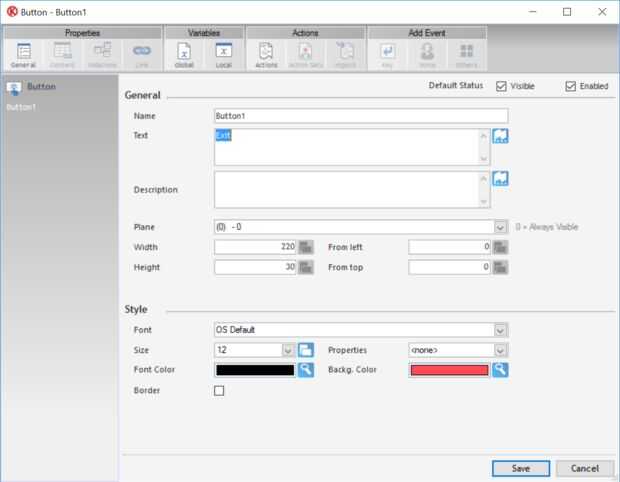Enable the Border checkbox
This screenshot has height=482, width=620.
[219, 391]
